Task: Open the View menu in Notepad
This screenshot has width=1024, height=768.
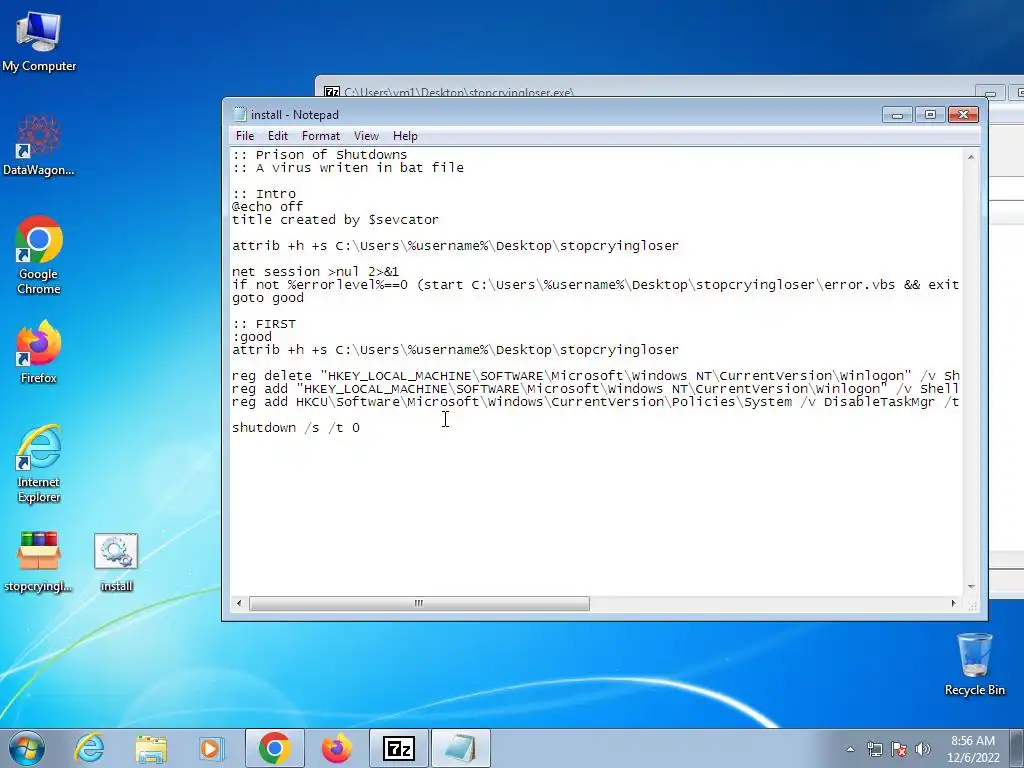Action: click(366, 136)
